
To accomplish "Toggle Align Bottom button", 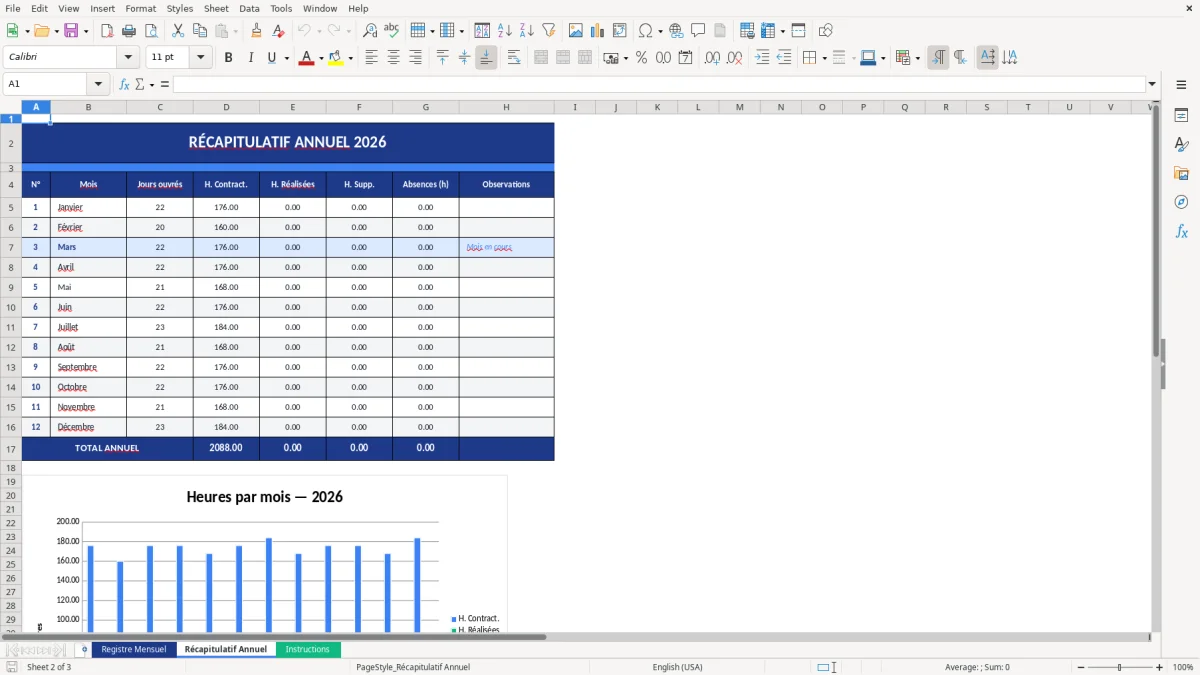I will tap(486, 58).
